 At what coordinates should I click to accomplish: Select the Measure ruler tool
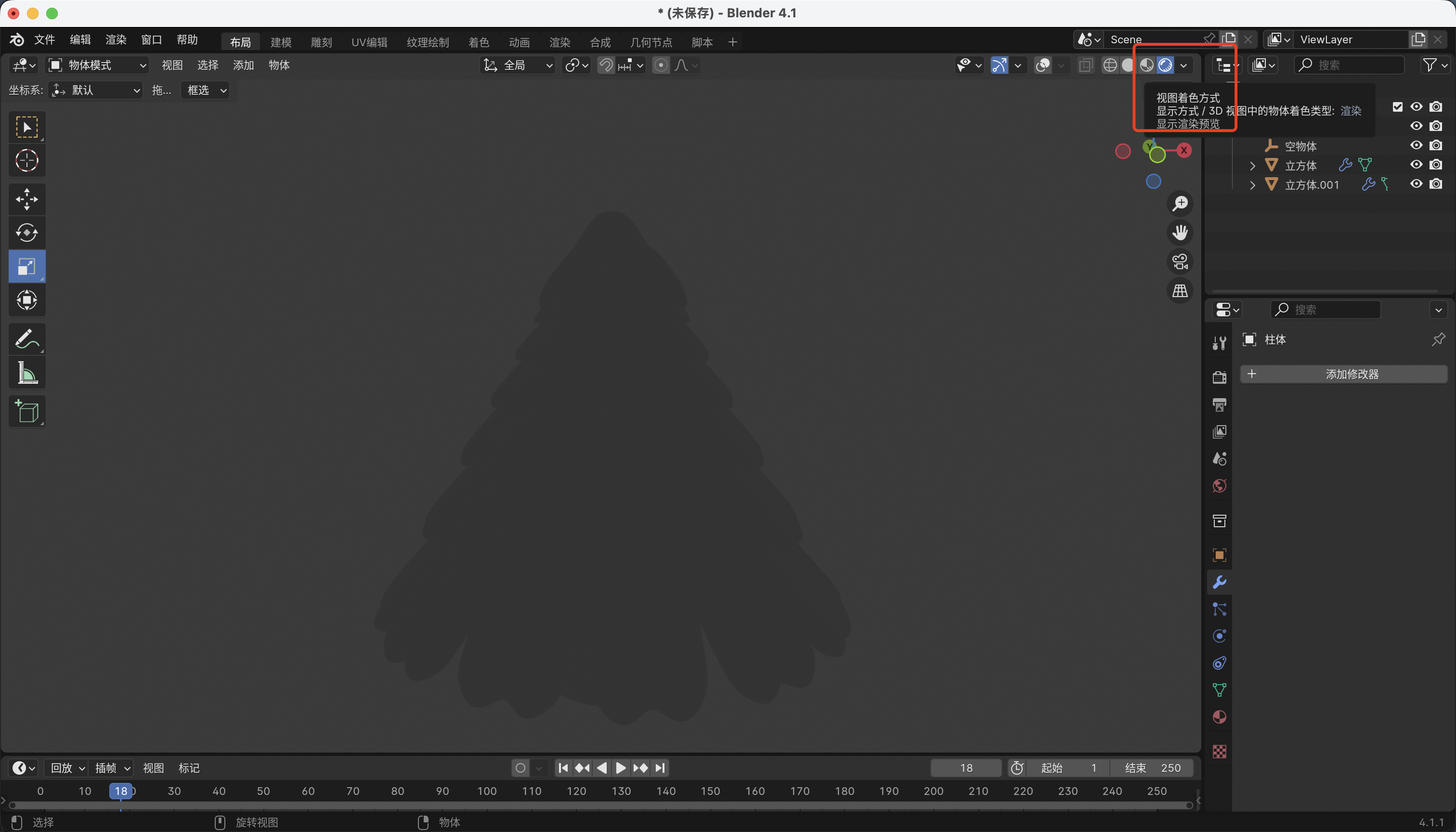pyautogui.click(x=26, y=373)
